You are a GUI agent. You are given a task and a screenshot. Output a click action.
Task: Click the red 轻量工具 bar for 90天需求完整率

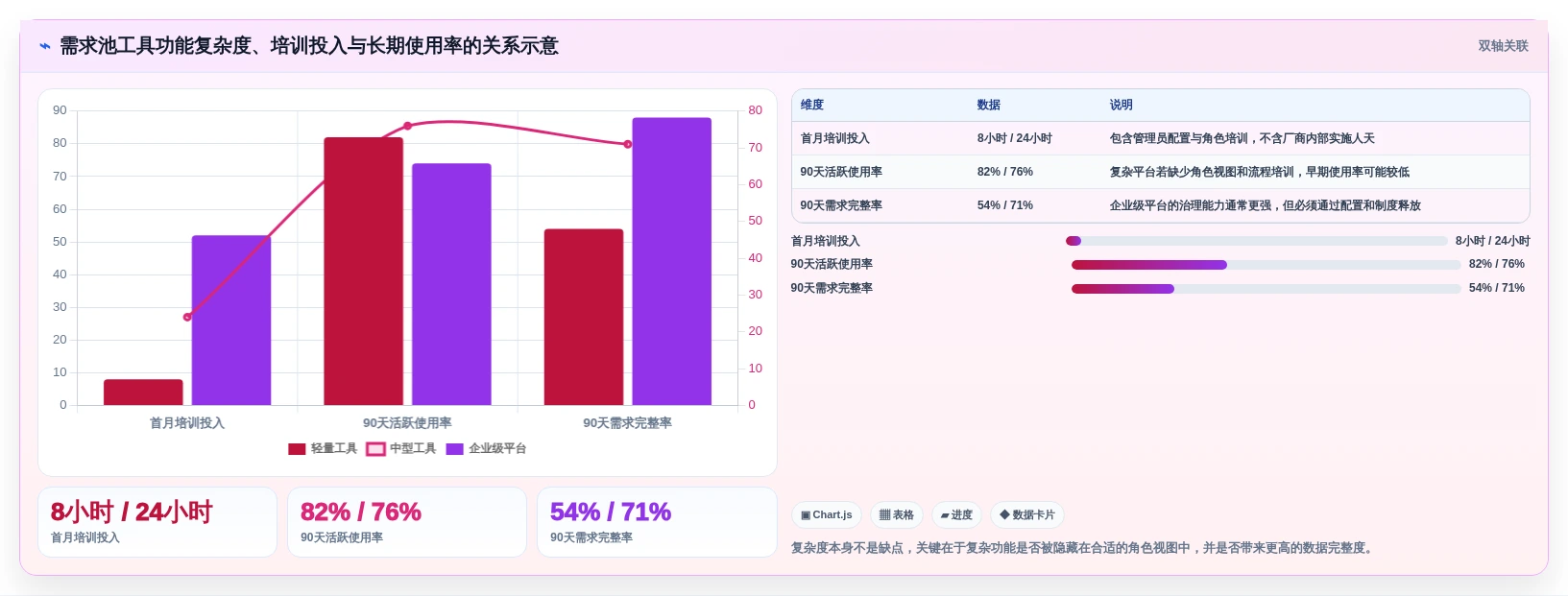[x=584, y=317]
